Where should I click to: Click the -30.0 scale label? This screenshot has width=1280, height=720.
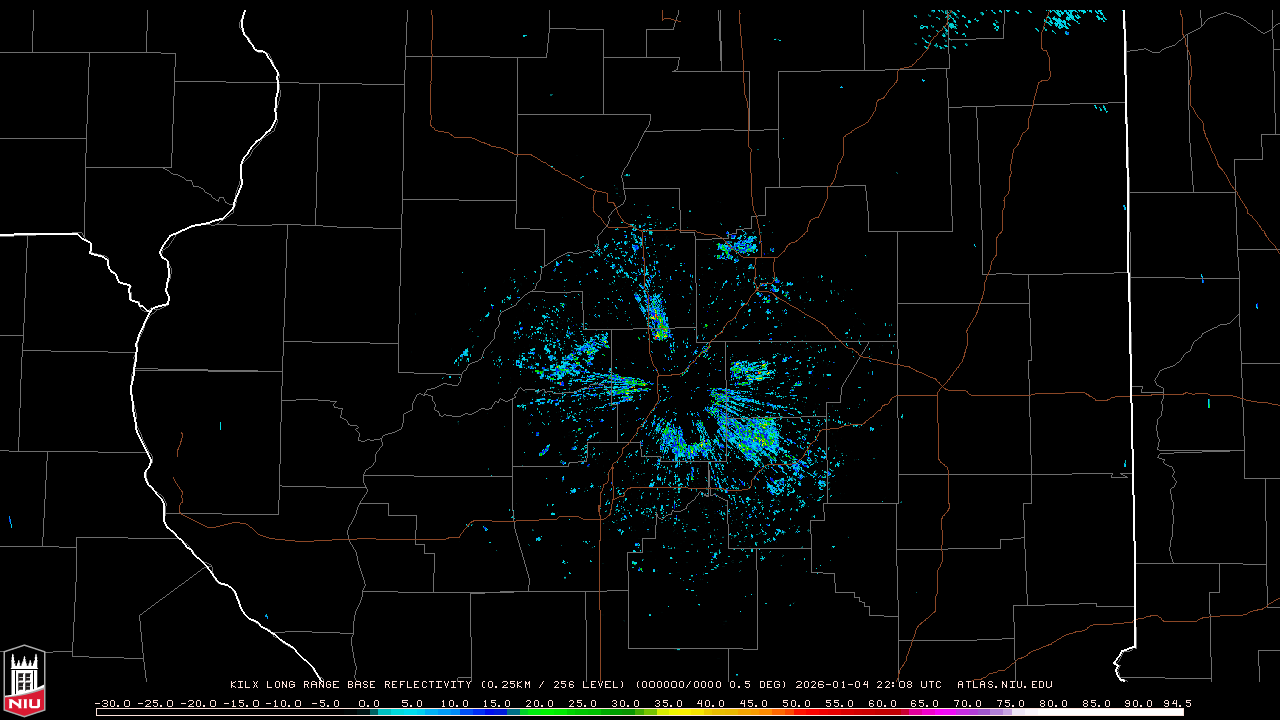pyautogui.click(x=112, y=703)
